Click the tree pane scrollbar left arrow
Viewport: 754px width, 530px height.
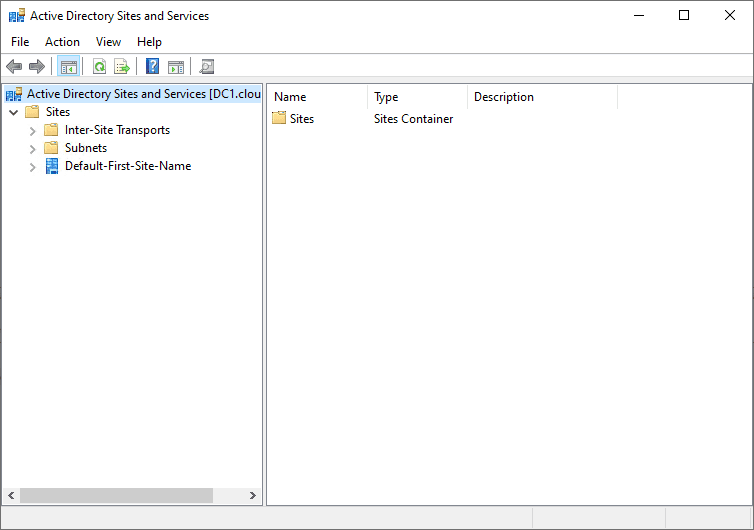11,495
